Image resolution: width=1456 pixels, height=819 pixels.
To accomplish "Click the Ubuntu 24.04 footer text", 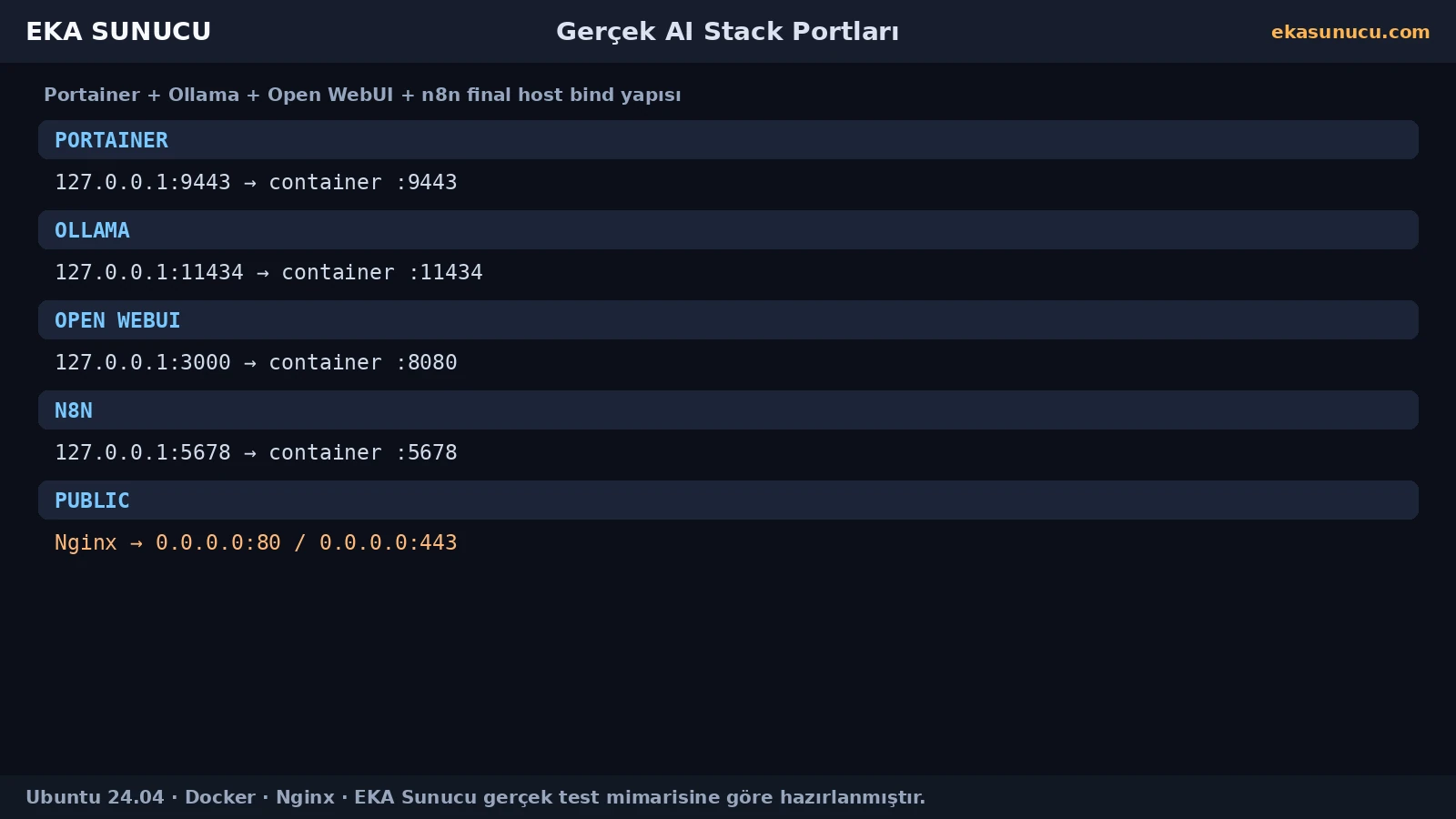I will pyautogui.click(x=95, y=797).
